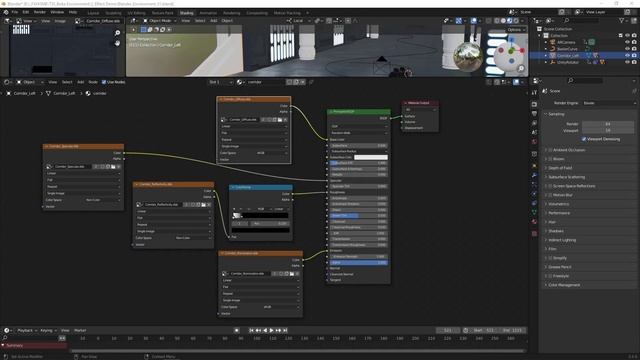
Task: Expand the Depth of Field panel
Action: [560, 168]
